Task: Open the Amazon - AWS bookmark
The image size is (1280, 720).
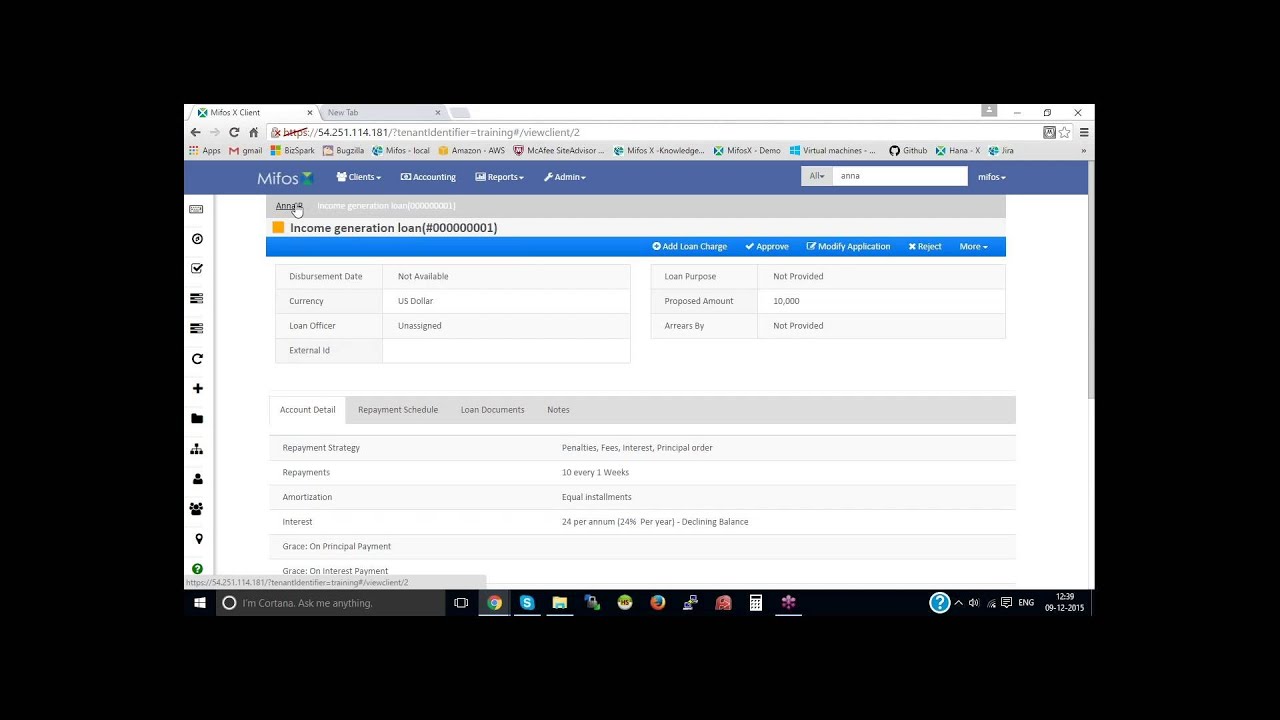Action: [472, 151]
